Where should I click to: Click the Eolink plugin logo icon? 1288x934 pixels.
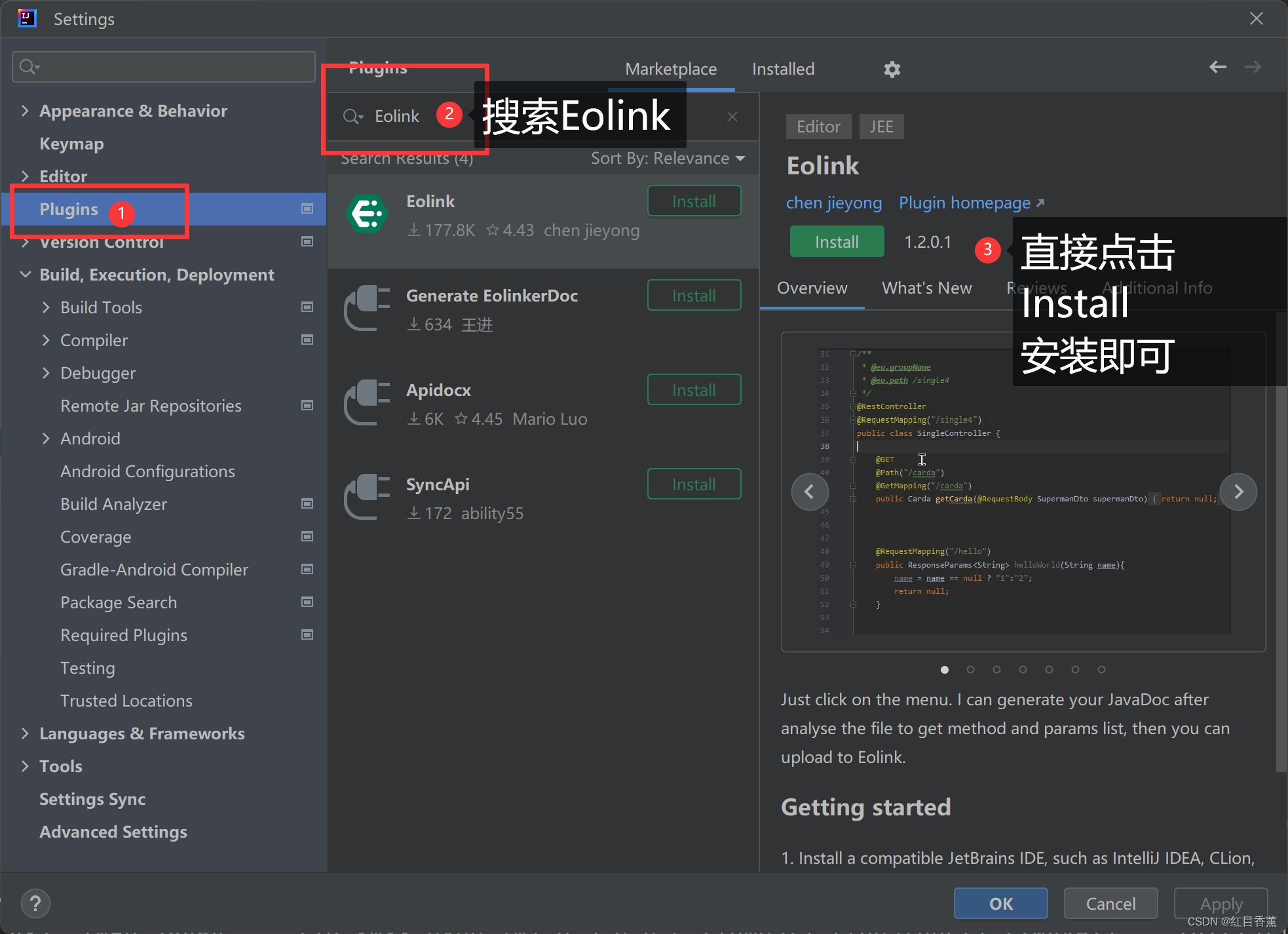tap(367, 214)
